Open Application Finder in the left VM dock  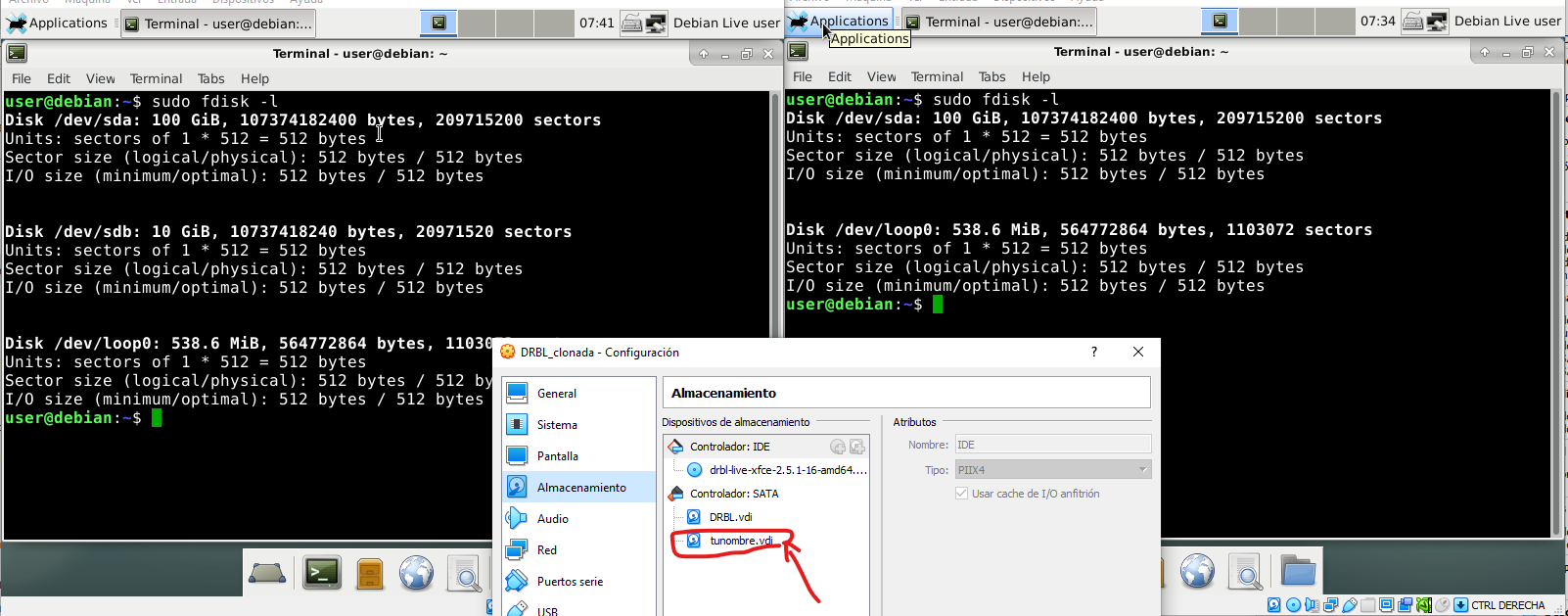coord(465,574)
